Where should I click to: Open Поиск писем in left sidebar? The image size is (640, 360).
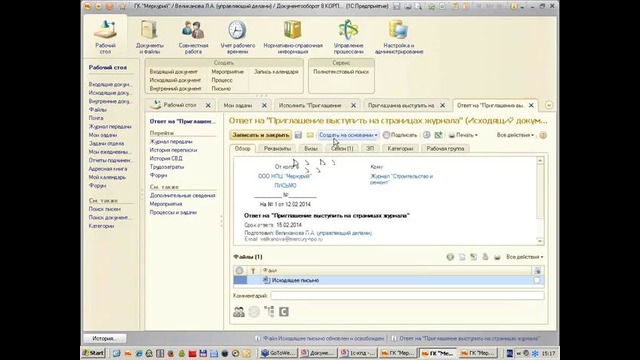point(104,209)
